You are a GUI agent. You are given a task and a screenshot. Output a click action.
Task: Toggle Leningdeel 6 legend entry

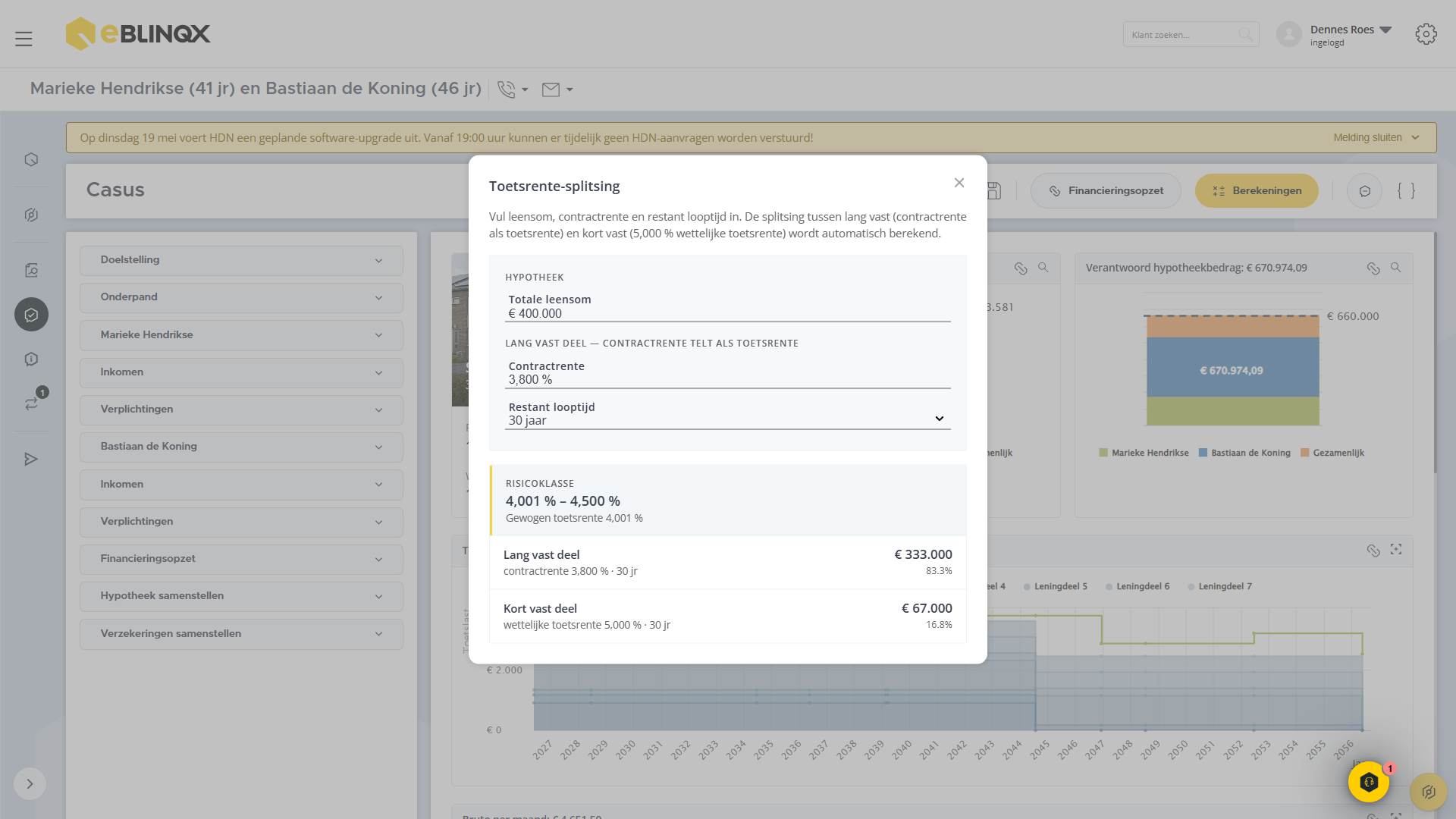[x=1137, y=587]
